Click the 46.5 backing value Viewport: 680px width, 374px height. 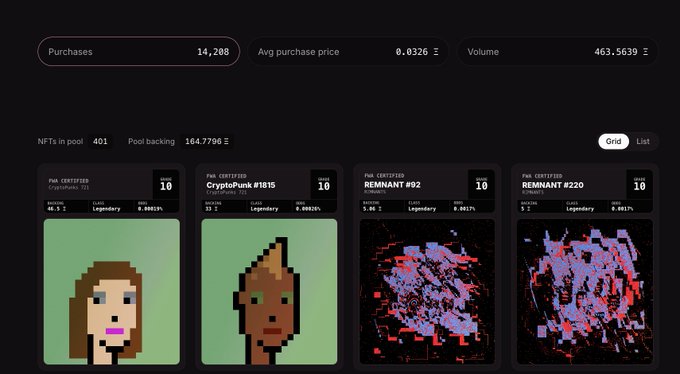tap(56, 209)
